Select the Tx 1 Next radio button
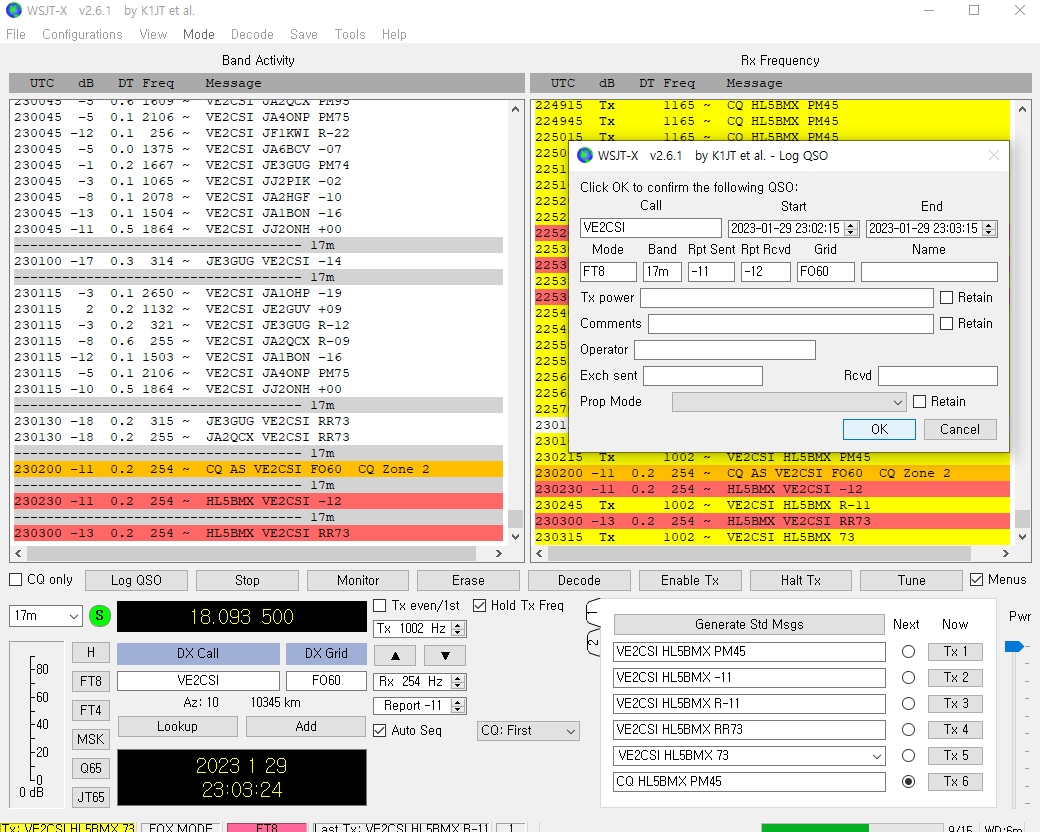1040x832 pixels. [908, 651]
